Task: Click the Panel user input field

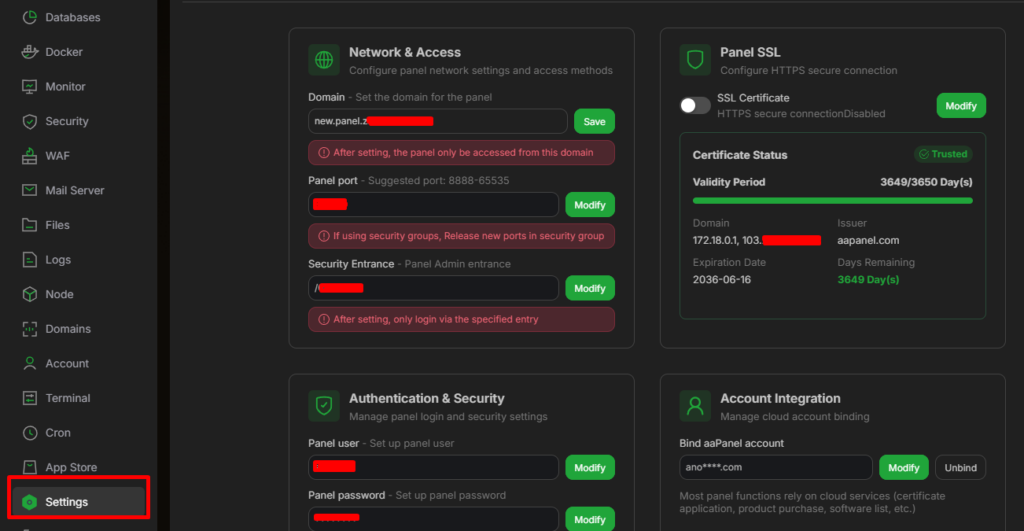Action: click(x=434, y=468)
